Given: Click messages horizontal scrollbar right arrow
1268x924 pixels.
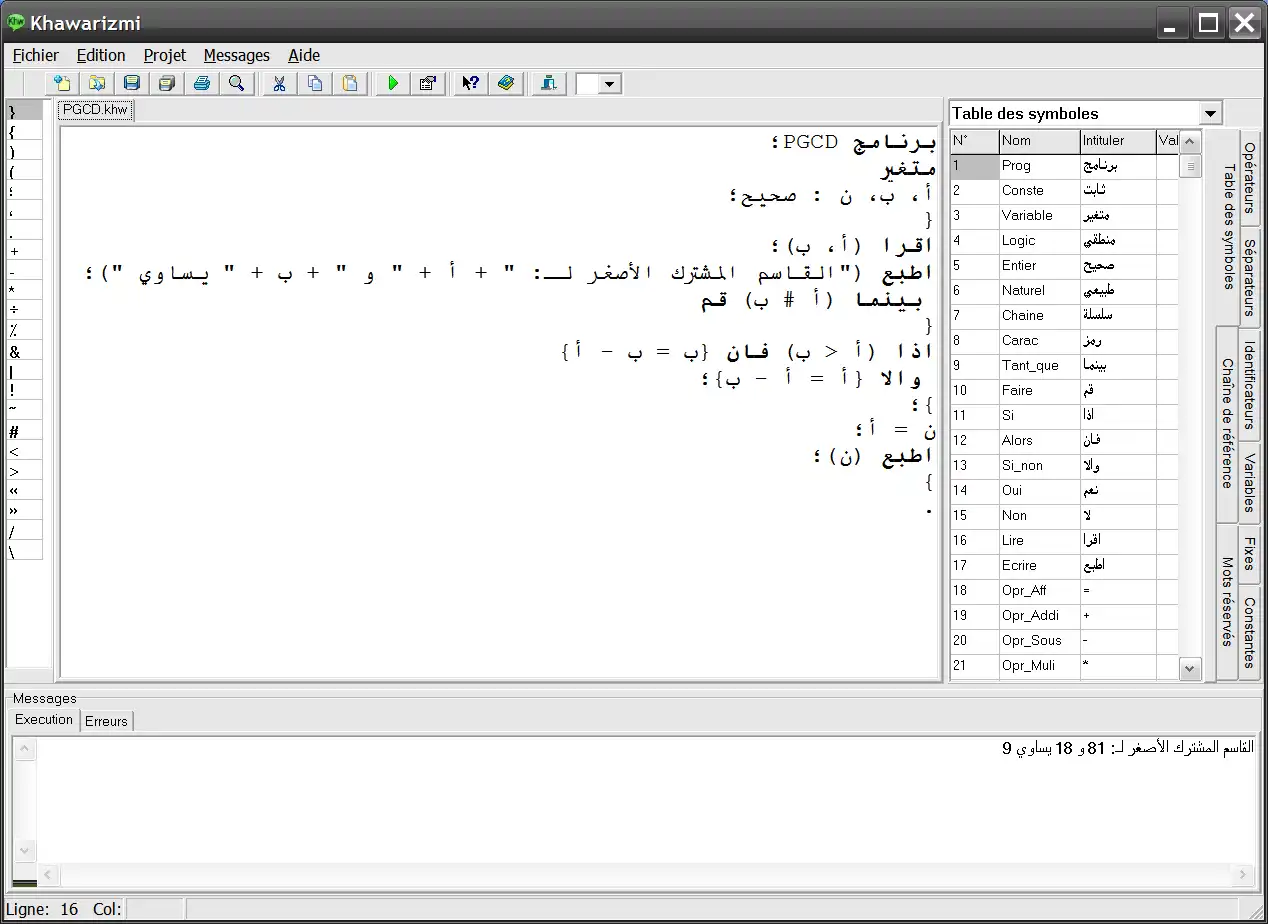Looking at the screenshot, I should (1243, 875).
